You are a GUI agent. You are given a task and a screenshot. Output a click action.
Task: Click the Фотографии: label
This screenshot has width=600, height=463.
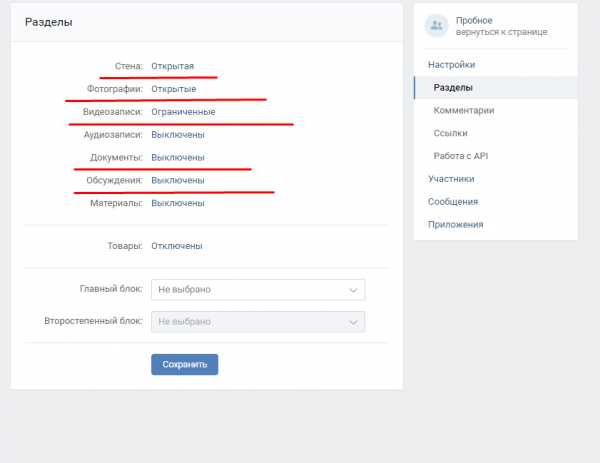coord(114,89)
